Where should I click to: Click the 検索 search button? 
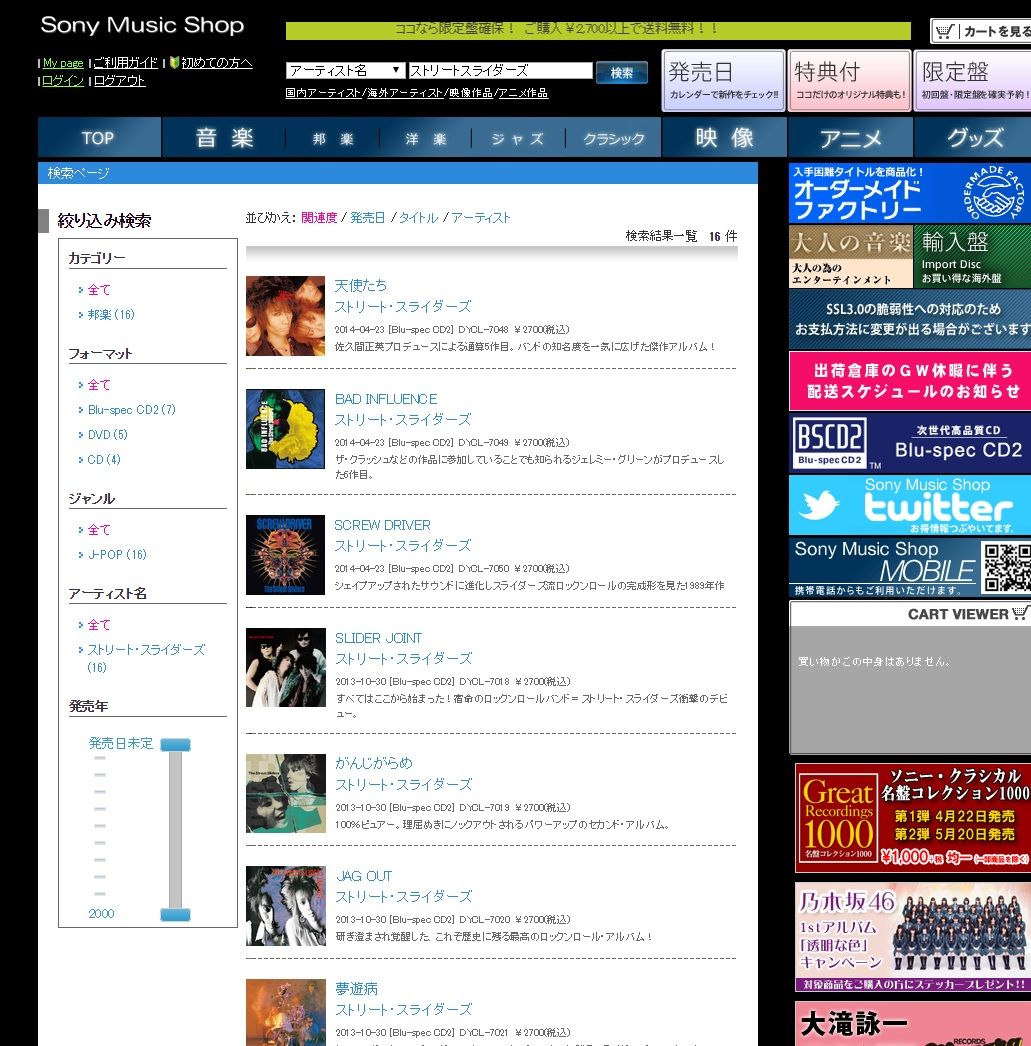pyautogui.click(x=622, y=73)
